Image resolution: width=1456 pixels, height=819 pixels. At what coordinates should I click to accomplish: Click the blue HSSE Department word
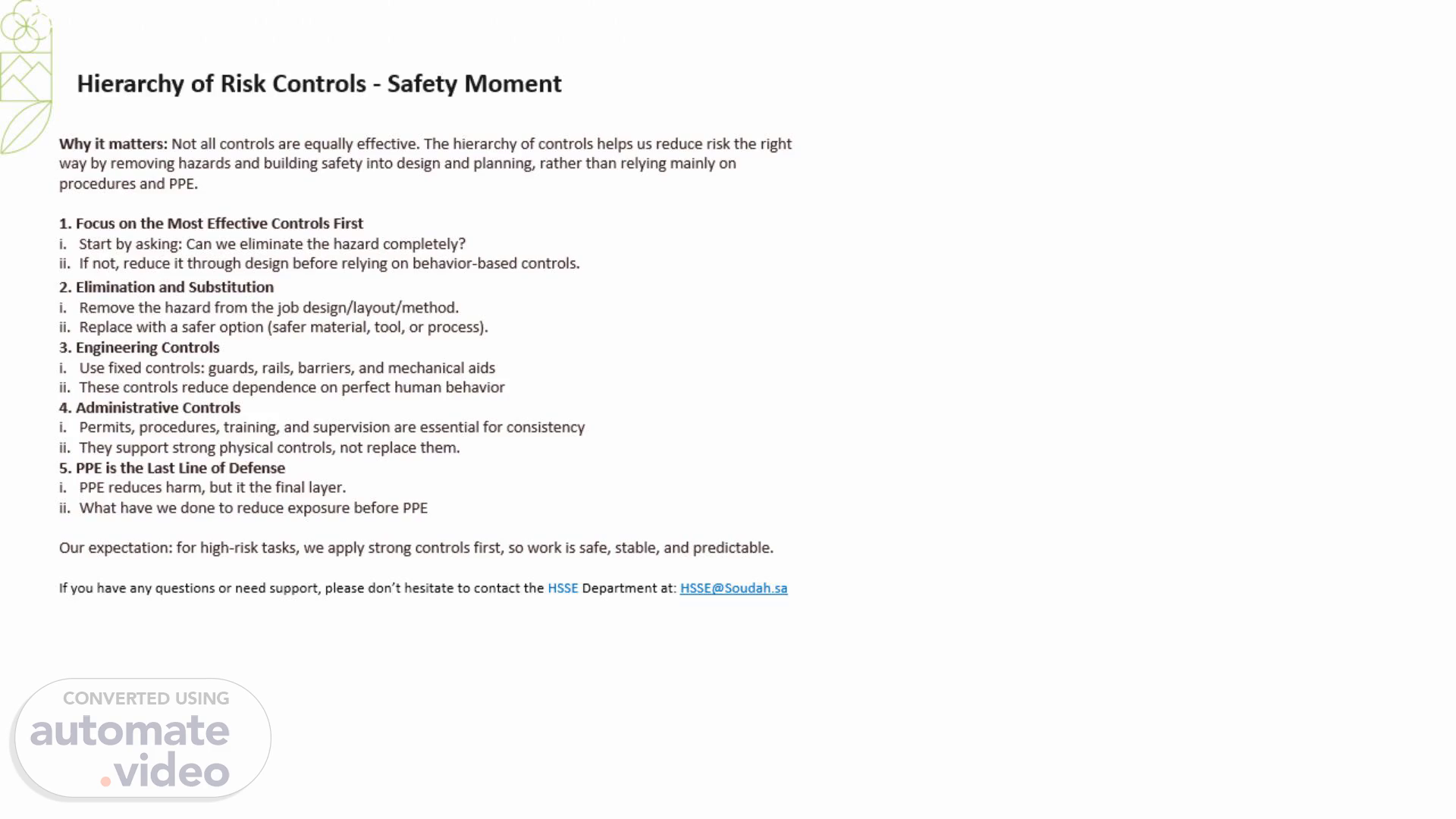[563, 588]
